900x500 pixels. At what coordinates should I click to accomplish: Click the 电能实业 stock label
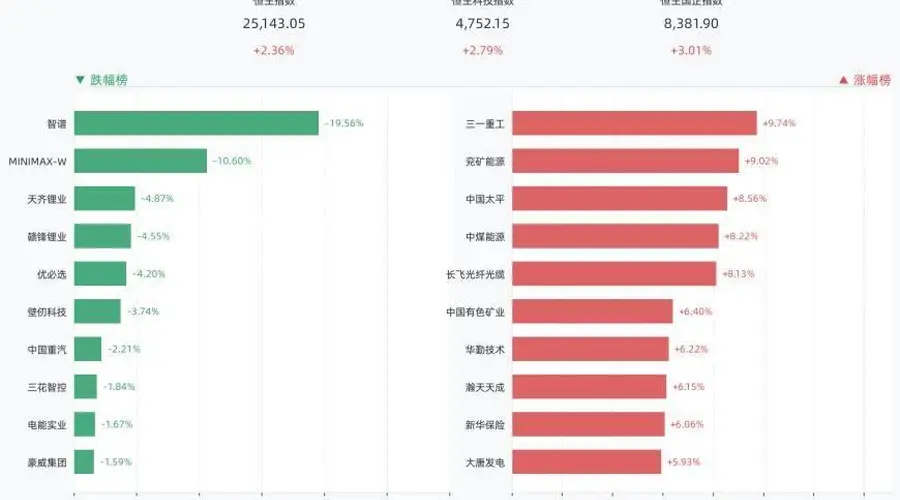coord(47,424)
